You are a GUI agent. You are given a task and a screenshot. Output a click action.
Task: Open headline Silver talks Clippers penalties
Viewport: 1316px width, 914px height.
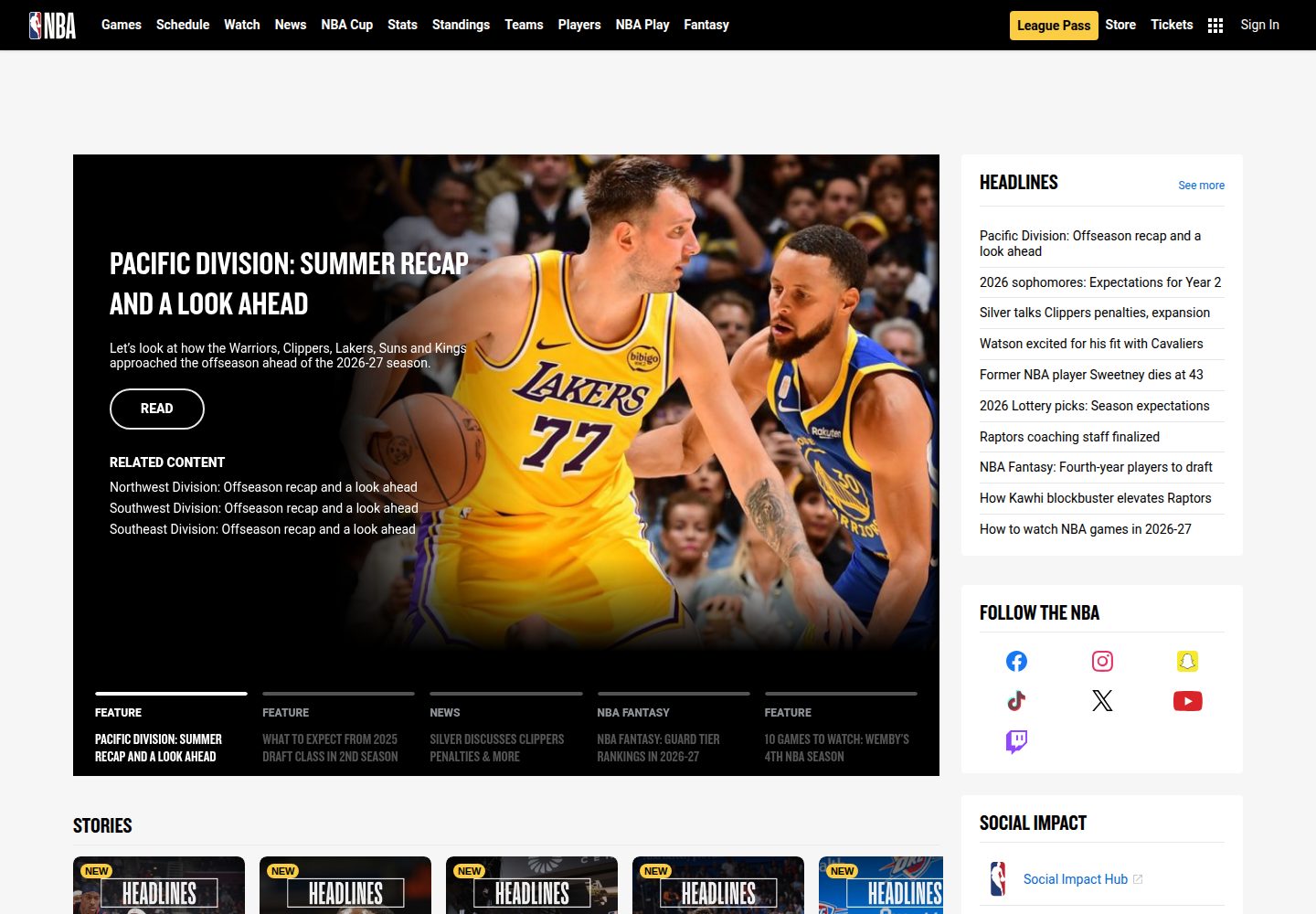1095,313
